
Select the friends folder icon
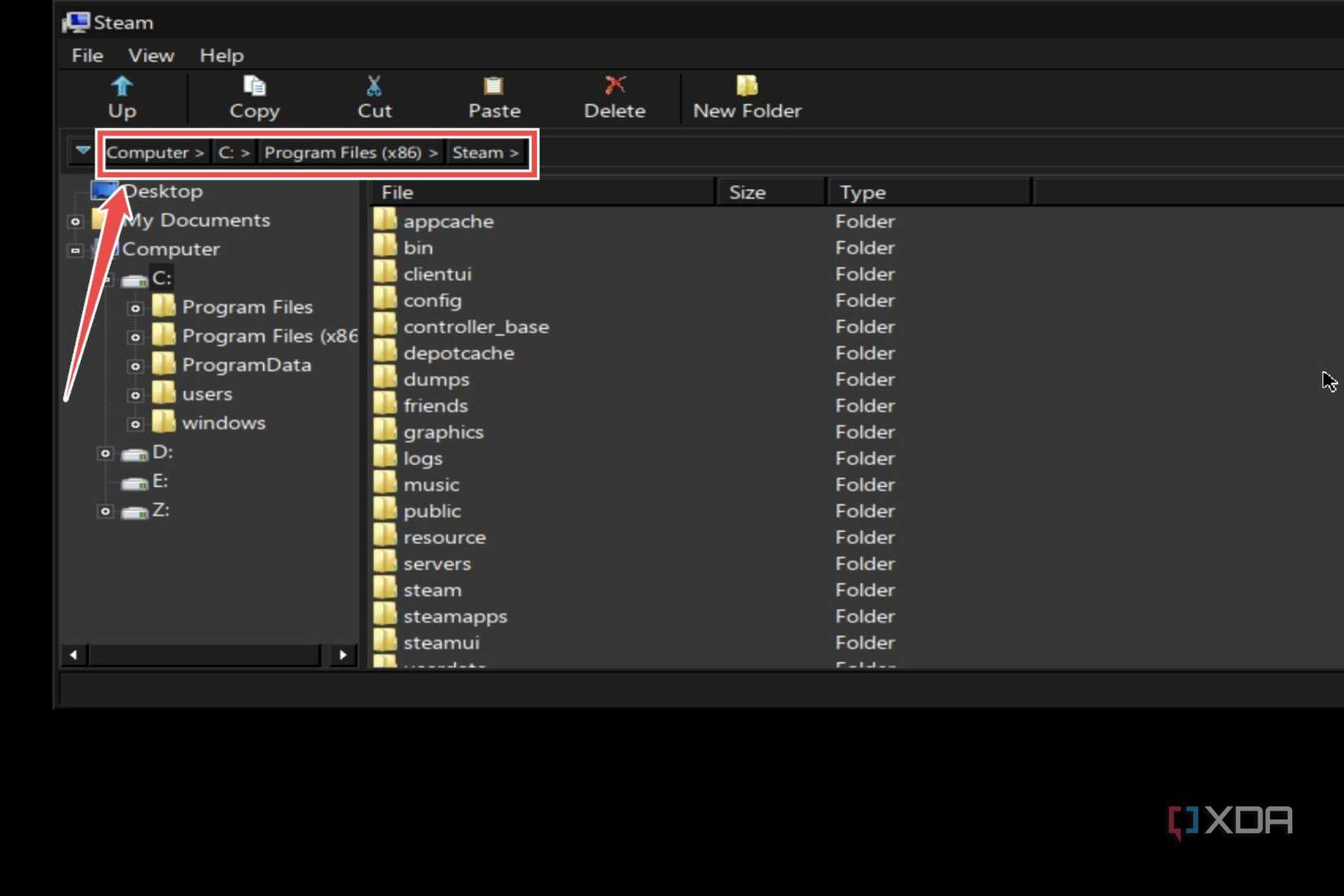coord(384,404)
